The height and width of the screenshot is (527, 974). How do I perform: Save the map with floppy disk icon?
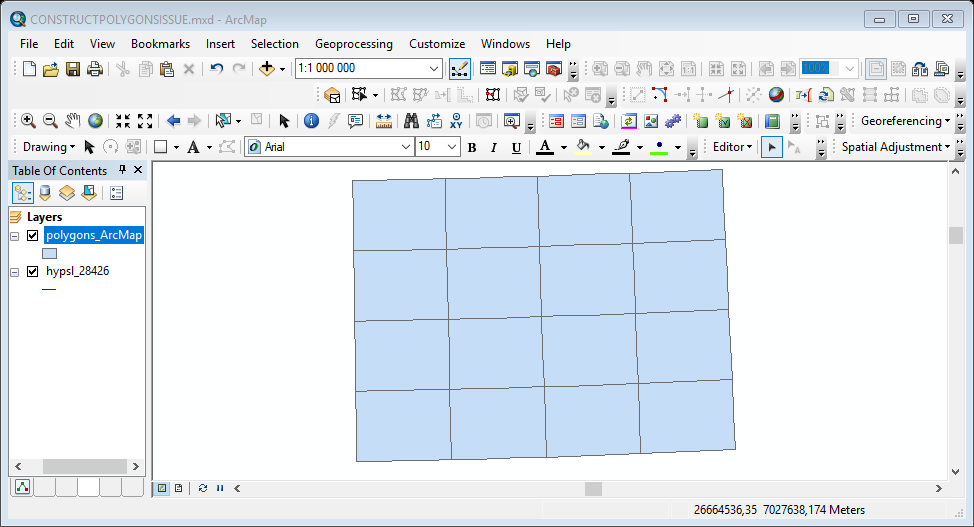tap(73, 68)
